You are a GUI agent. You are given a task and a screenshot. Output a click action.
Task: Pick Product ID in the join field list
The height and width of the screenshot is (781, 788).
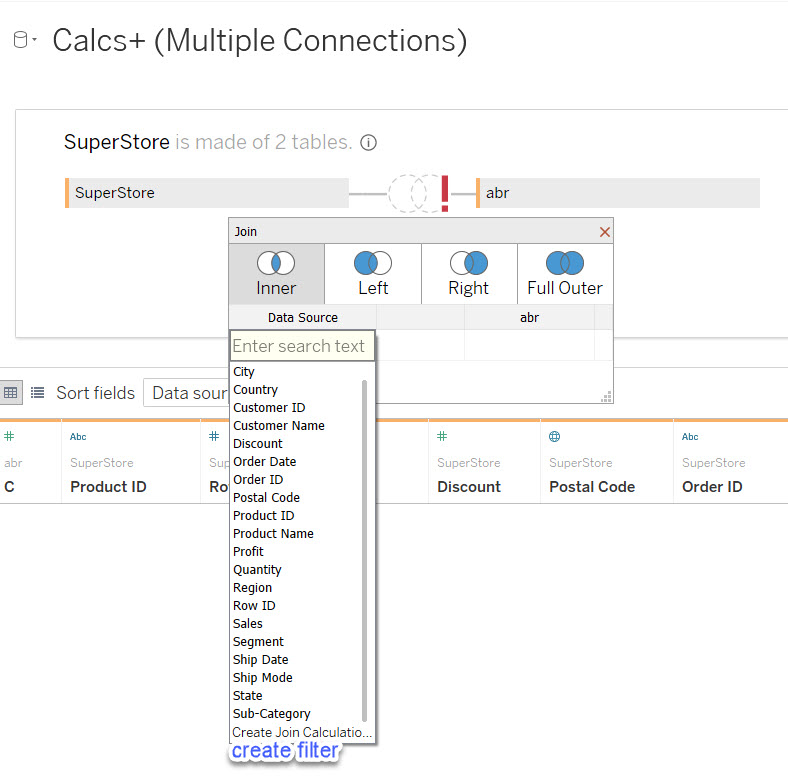(263, 516)
